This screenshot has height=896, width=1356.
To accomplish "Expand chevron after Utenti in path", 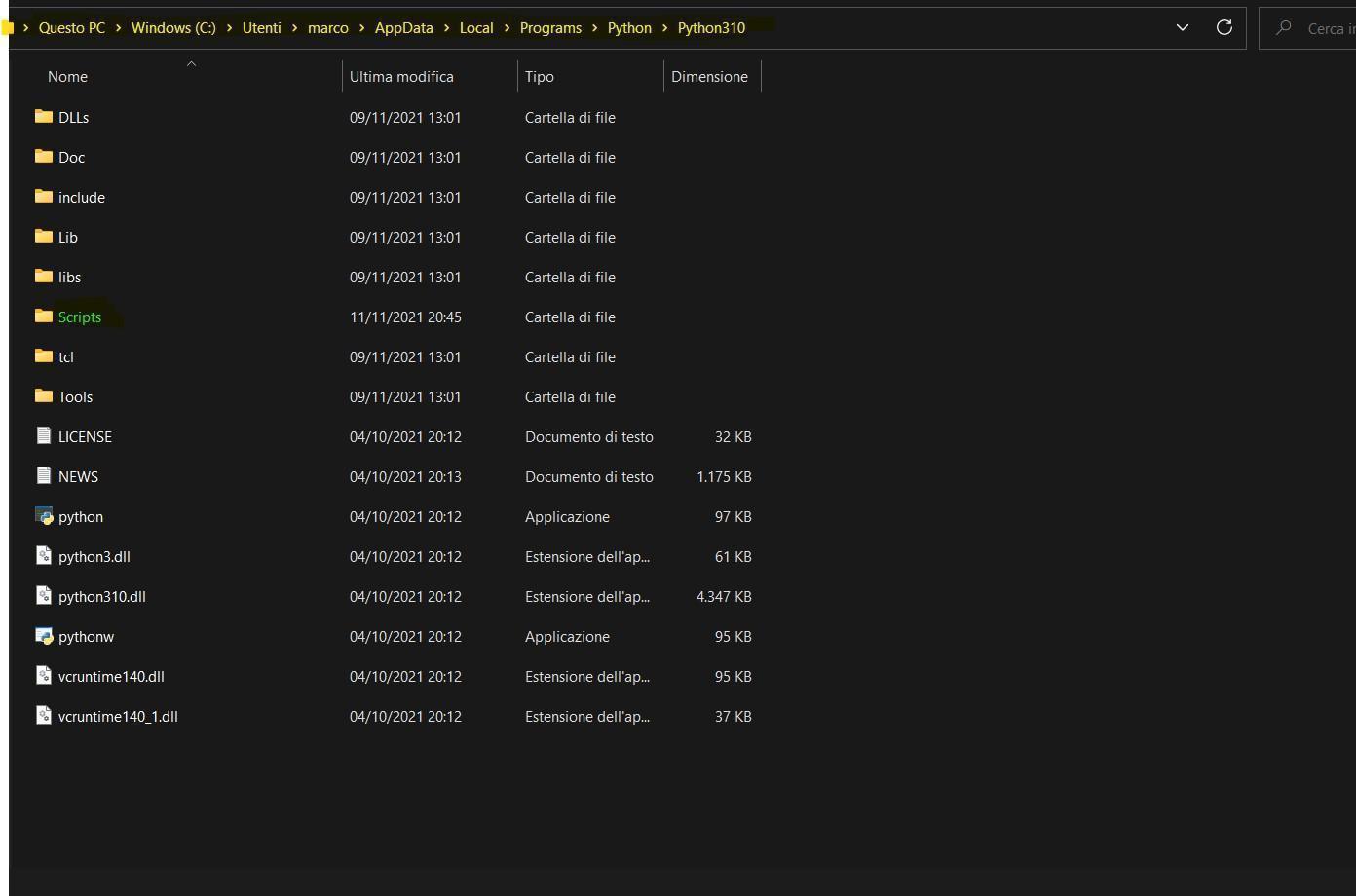I will (294, 28).
